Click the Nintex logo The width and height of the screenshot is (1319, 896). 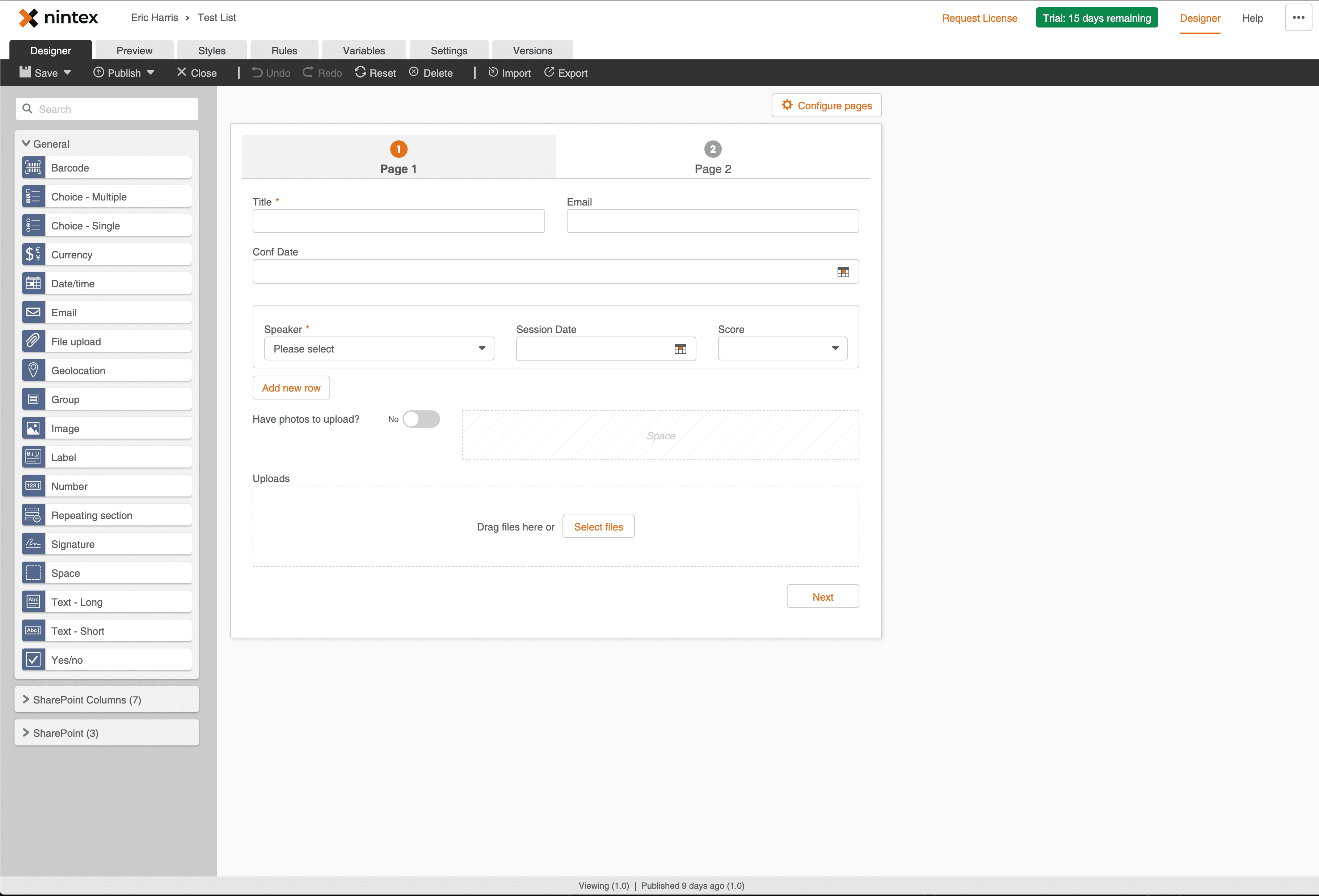(59, 18)
